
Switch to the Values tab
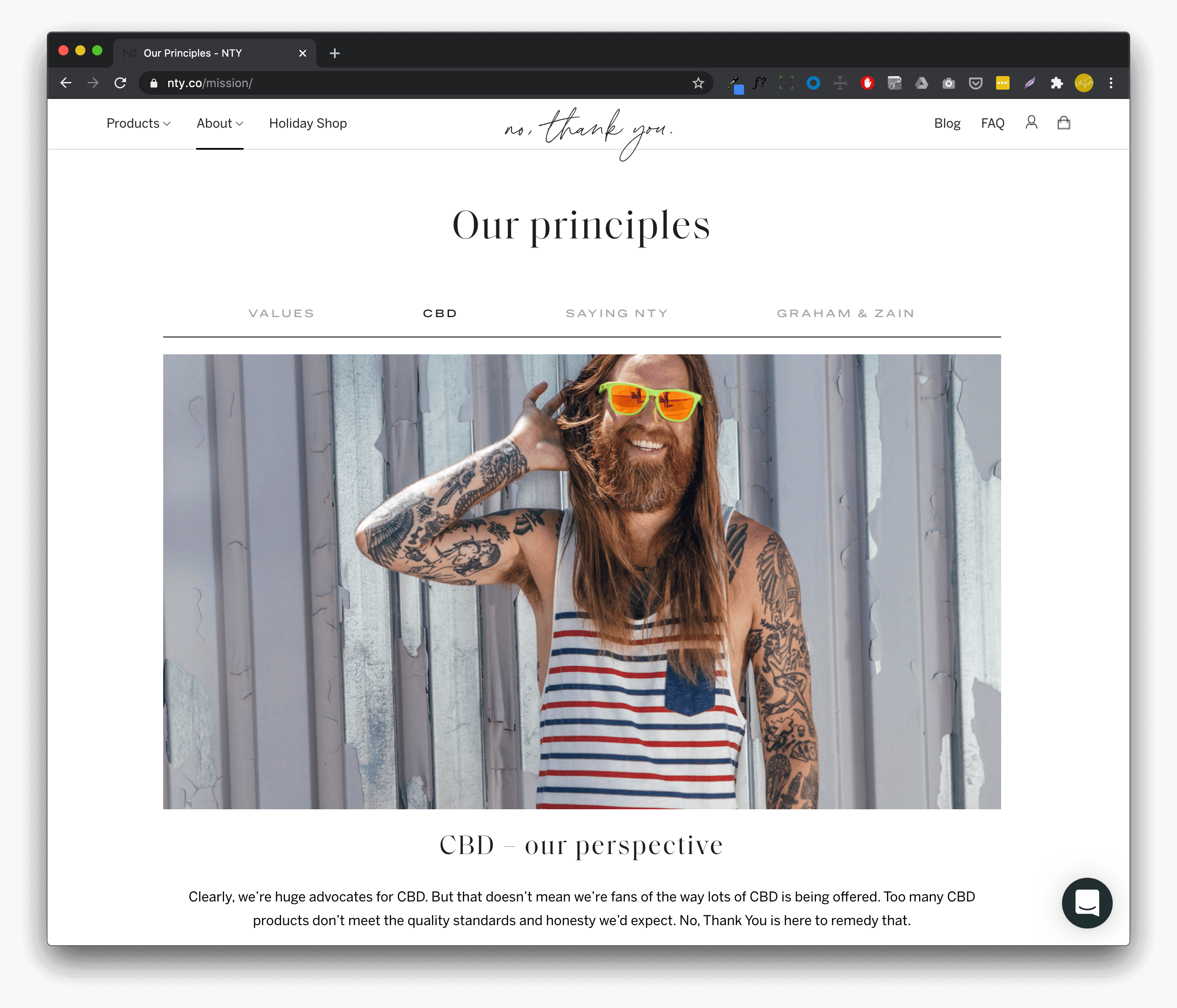pyautogui.click(x=281, y=313)
